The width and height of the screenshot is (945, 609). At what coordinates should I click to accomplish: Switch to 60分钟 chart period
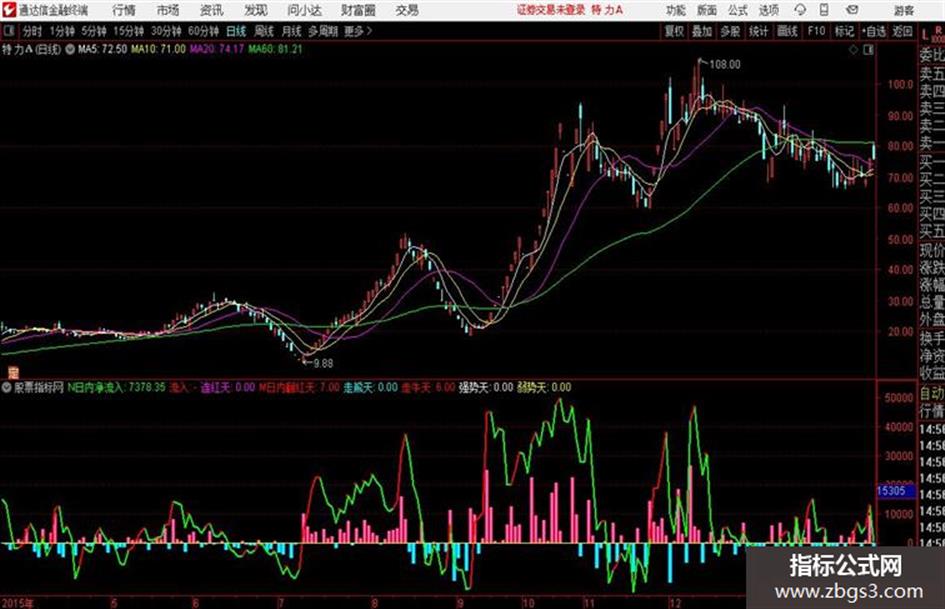click(x=203, y=31)
